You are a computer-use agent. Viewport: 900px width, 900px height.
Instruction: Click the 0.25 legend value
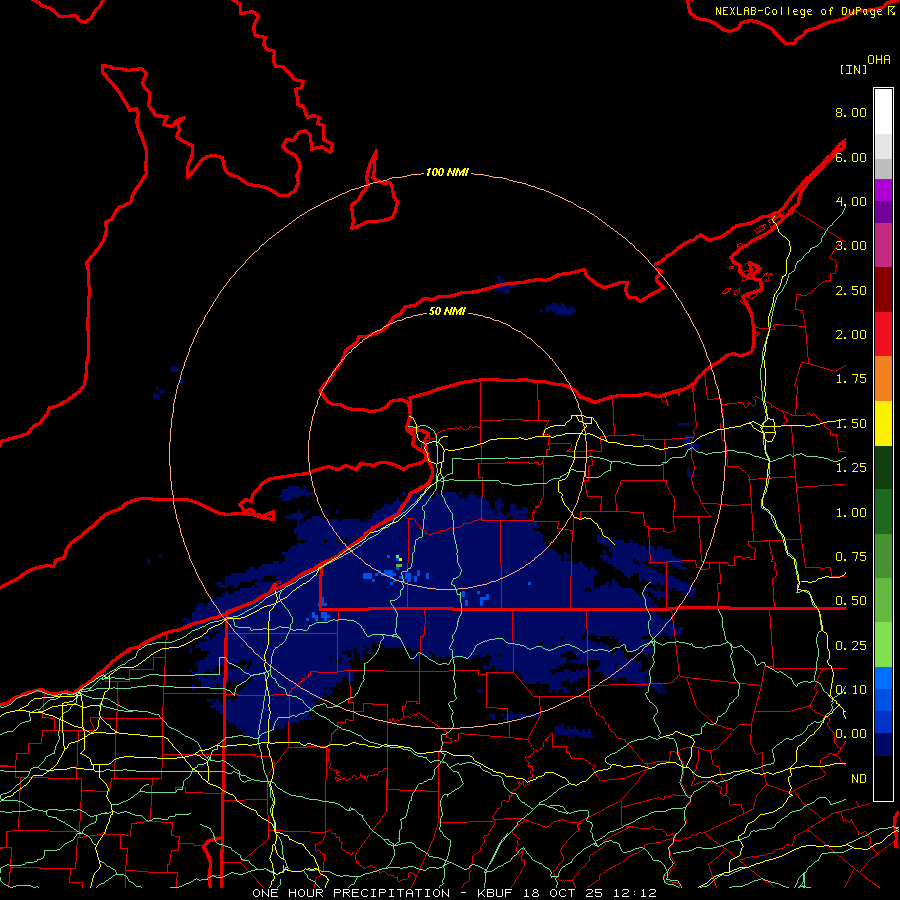click(851, 645)
